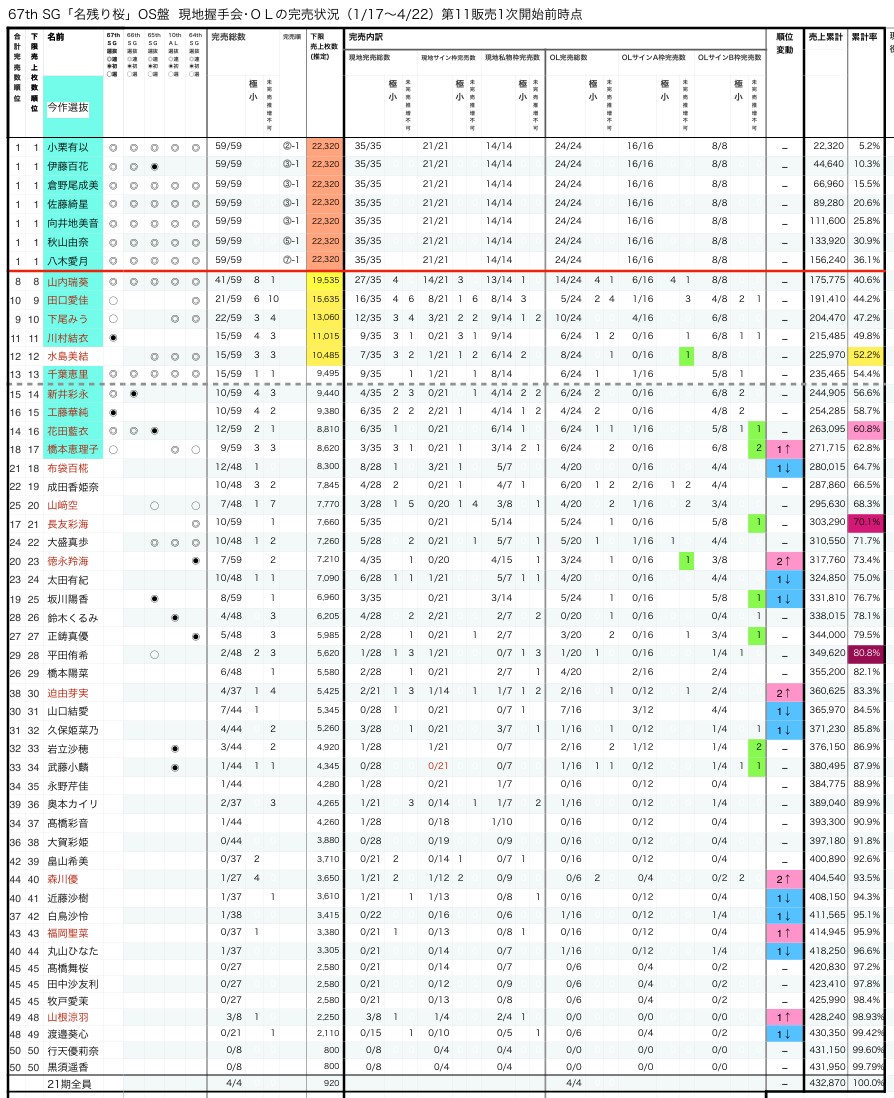Click the pink 2↑ badge in 森川優's row
This screenshot has height=1098, width=894.
click(785, 879)
